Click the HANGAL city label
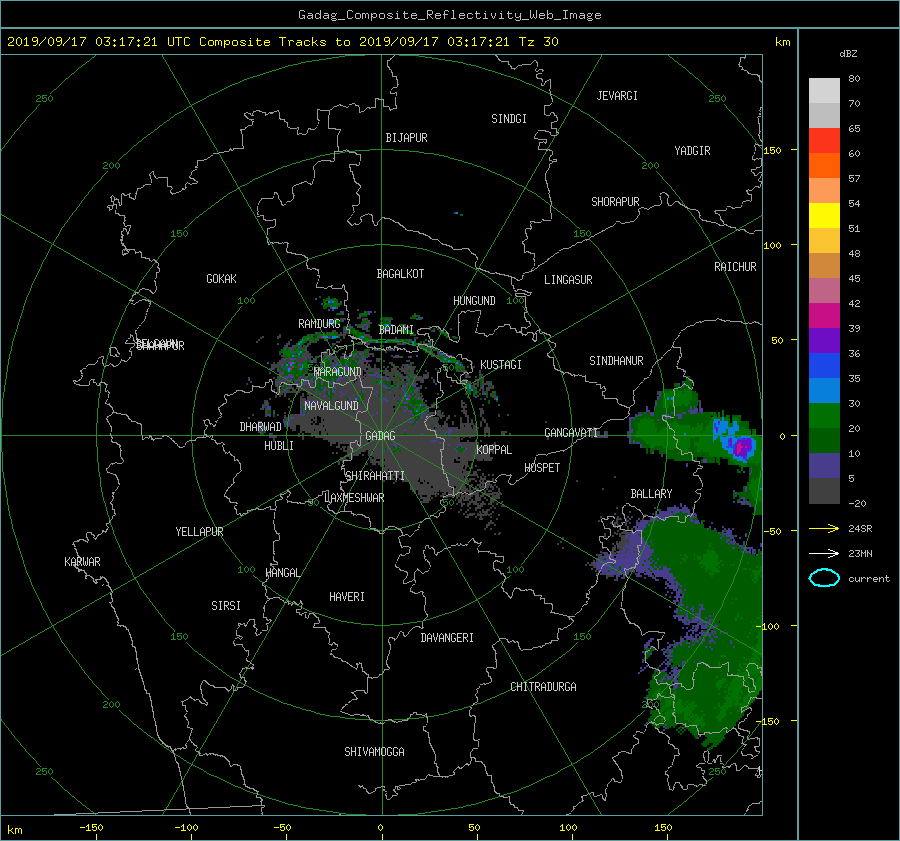Viewport: 900px width, 841px height. pos(282,573)
